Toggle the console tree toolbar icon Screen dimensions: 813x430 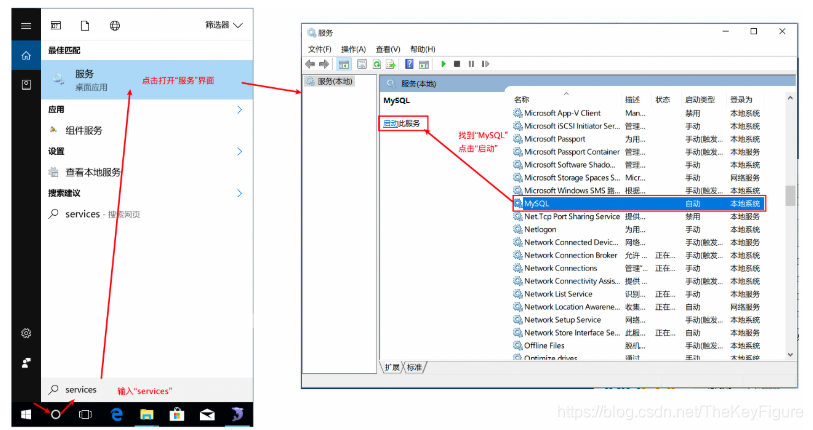click(x=343, y=64)
